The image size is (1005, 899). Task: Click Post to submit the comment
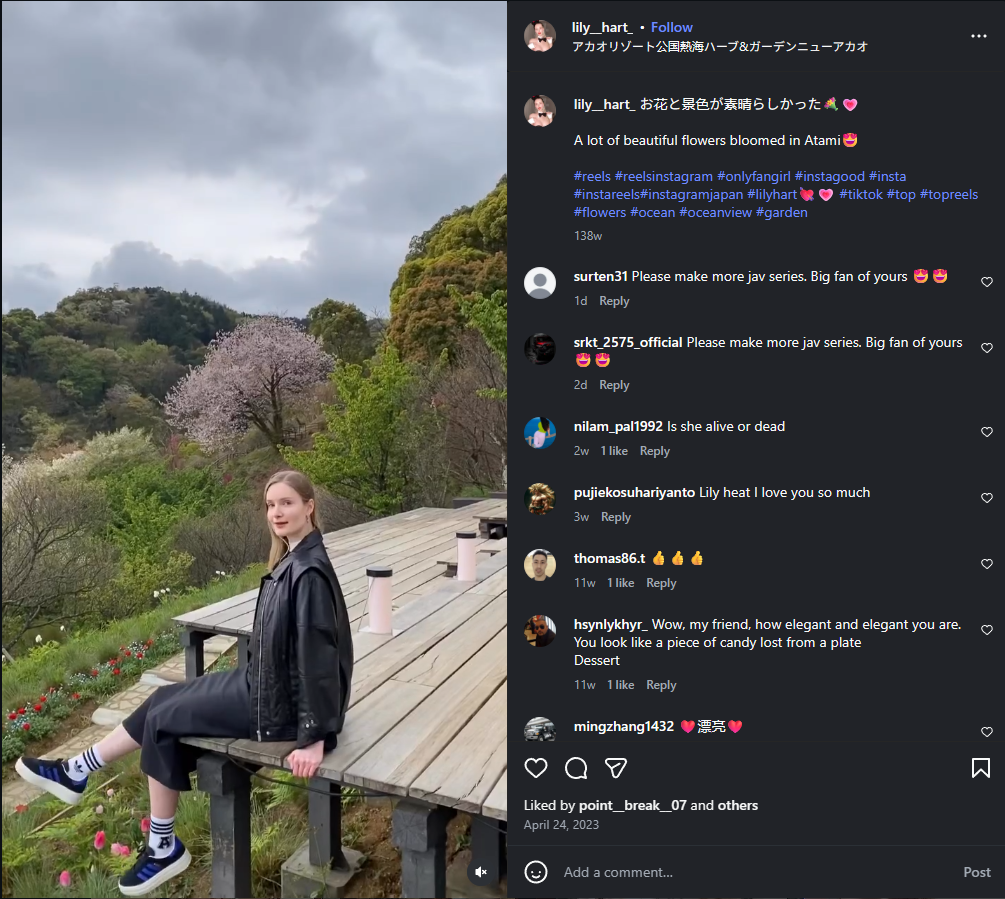(977, 872)
